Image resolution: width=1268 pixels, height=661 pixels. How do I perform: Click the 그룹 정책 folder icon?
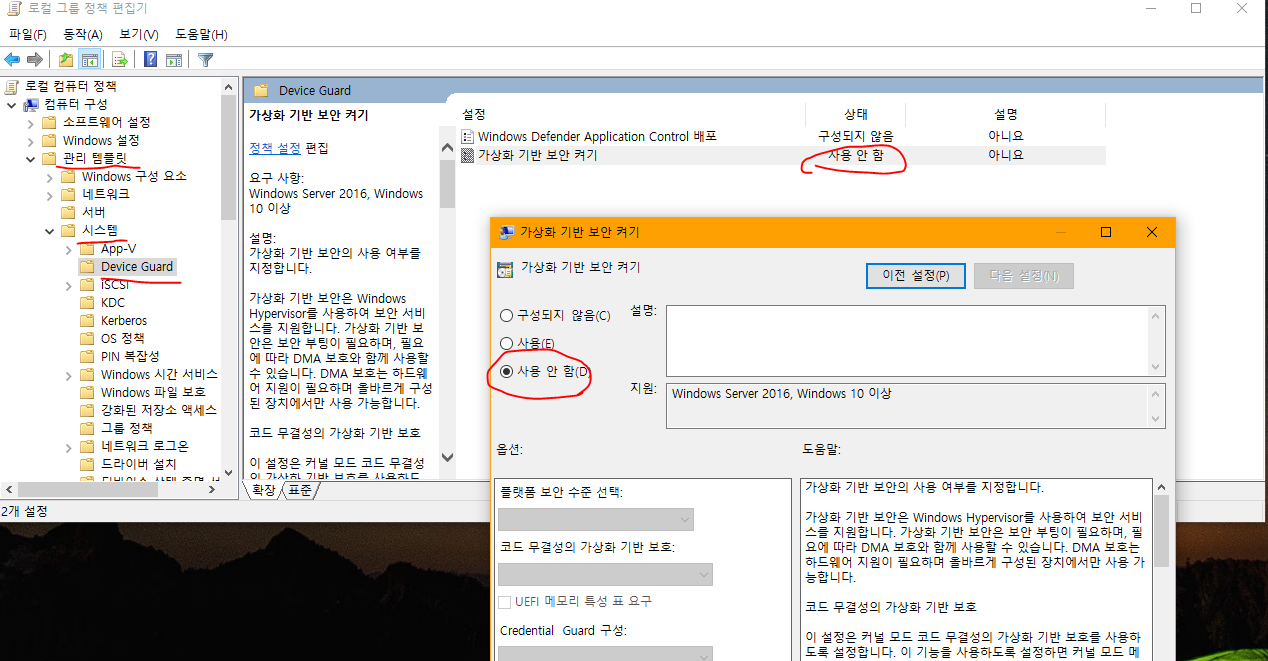pyautogui.click(x=87, y=428)
